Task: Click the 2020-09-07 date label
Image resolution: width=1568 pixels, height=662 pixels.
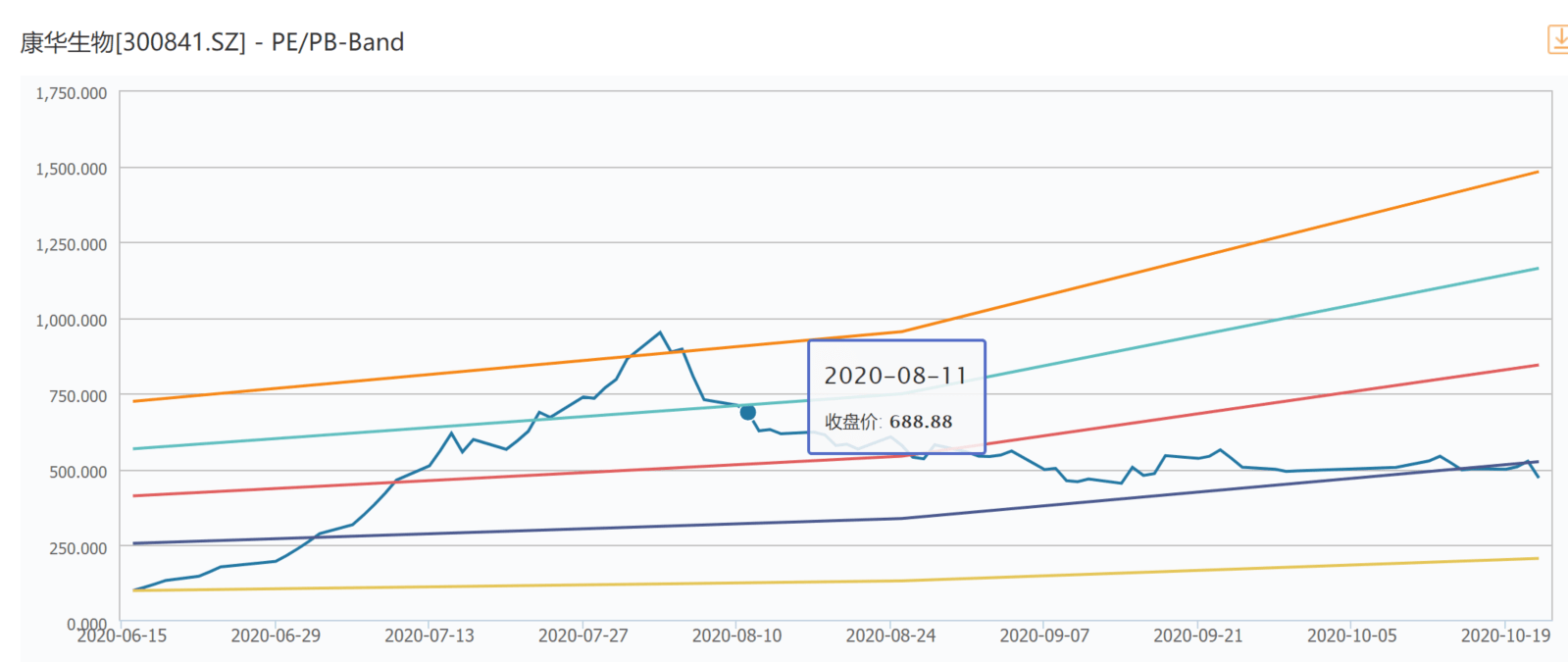Action: click(x=1044, y=636)
